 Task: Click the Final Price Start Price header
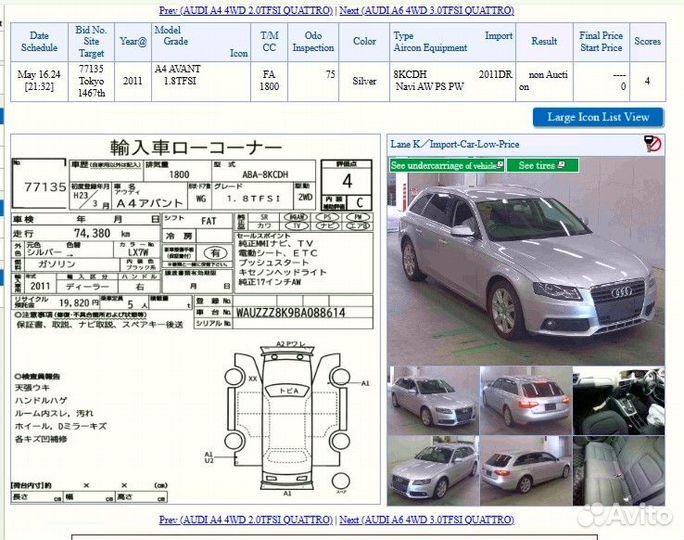coord(601,42)
